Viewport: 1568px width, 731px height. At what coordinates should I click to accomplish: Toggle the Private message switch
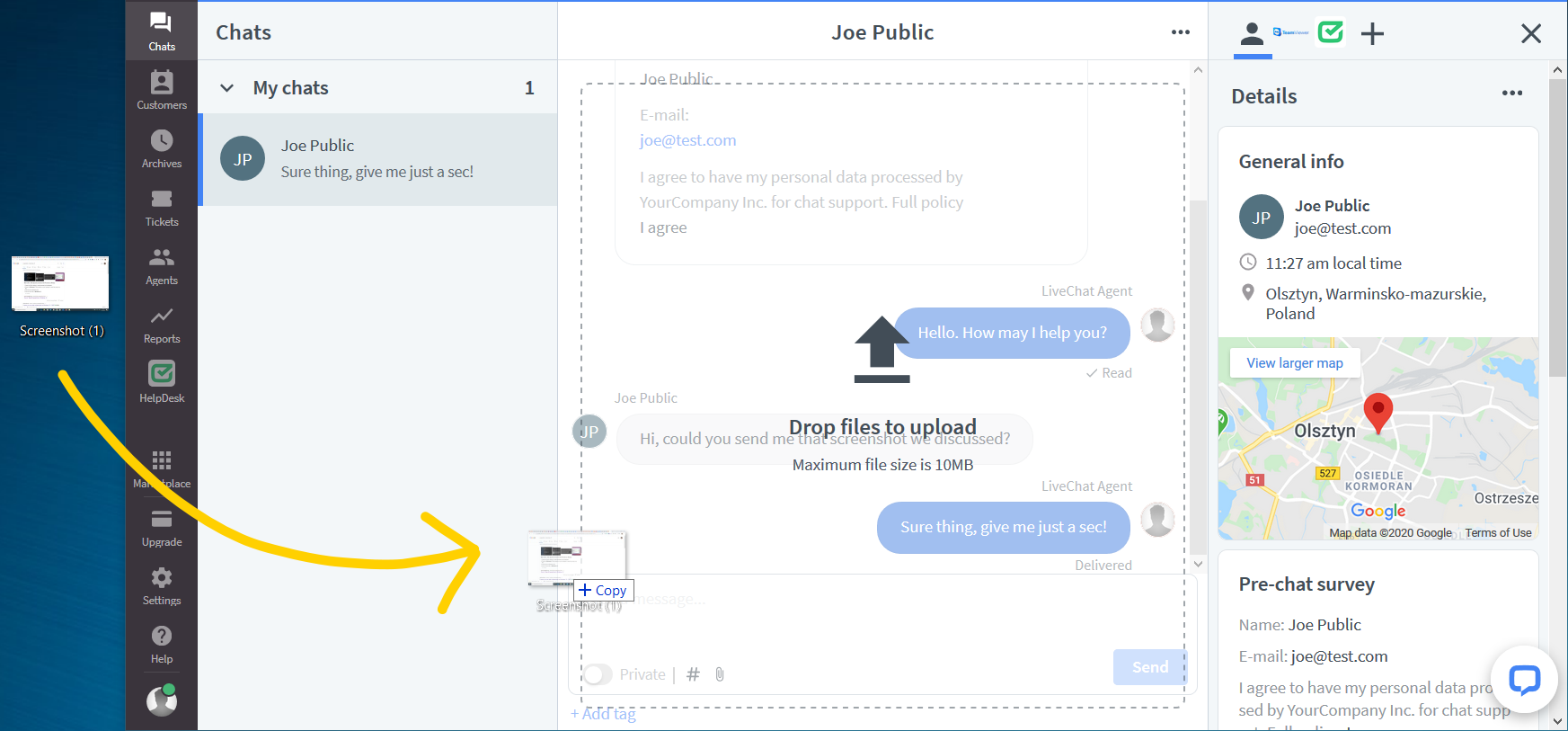click(598, 674)
